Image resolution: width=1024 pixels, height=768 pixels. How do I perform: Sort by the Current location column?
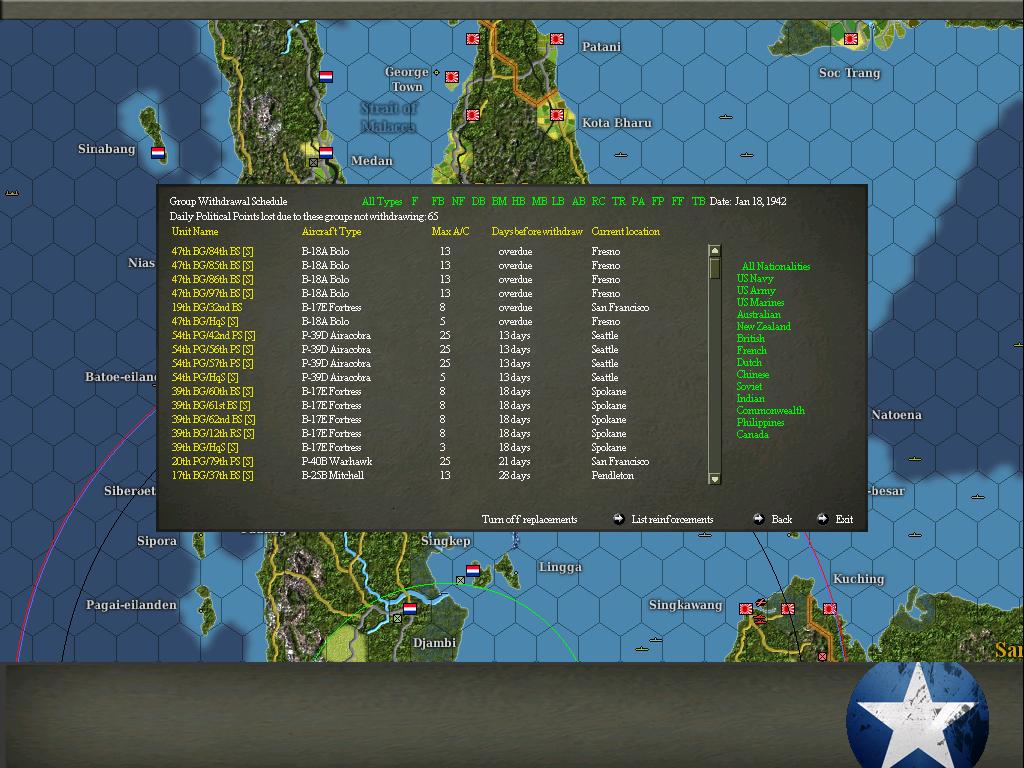tap(626, 231)
